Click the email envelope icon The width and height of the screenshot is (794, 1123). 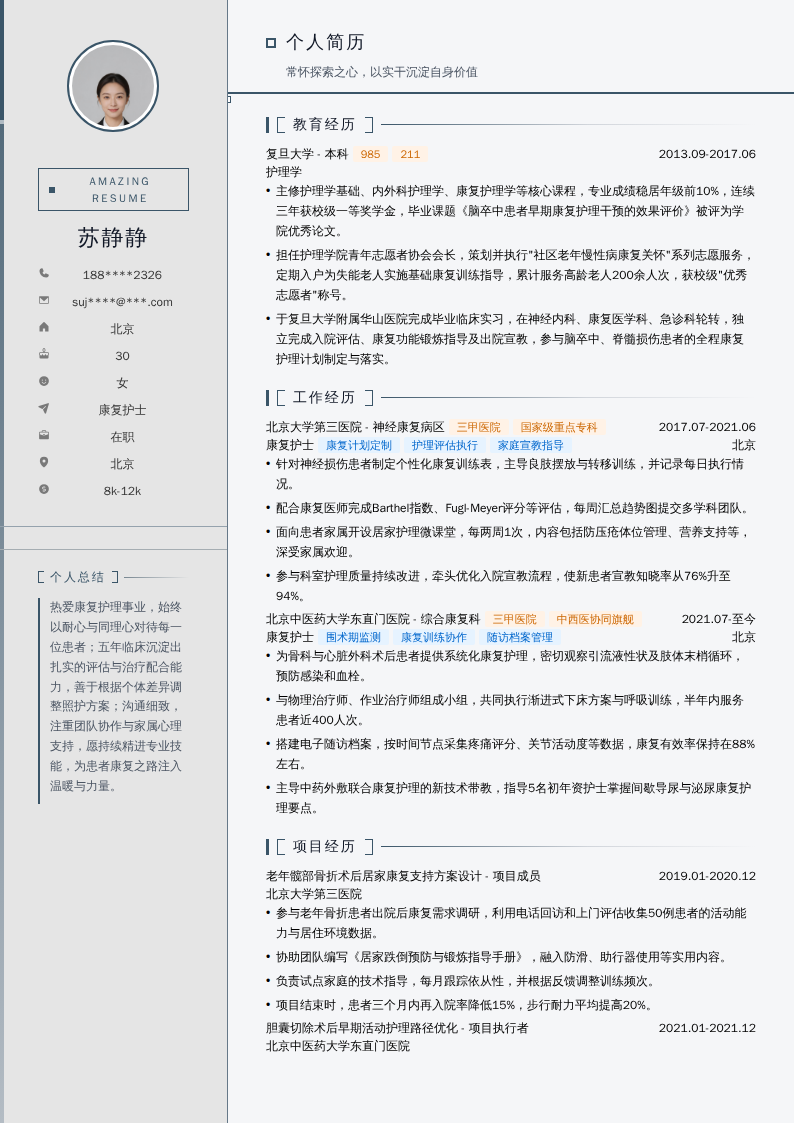44,300
